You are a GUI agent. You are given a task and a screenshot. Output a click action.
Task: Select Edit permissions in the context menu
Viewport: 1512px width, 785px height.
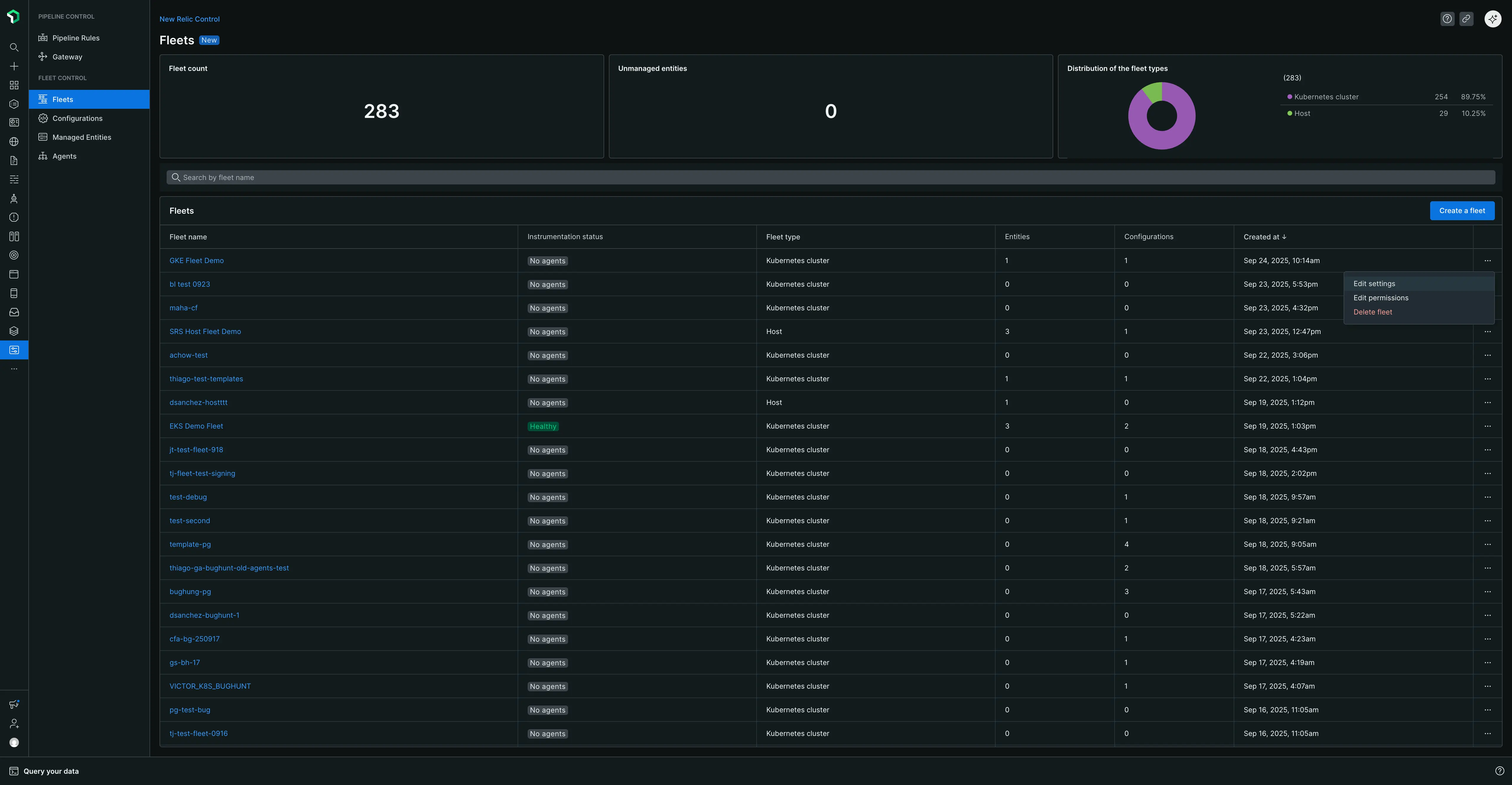(x=1381, y=298)
